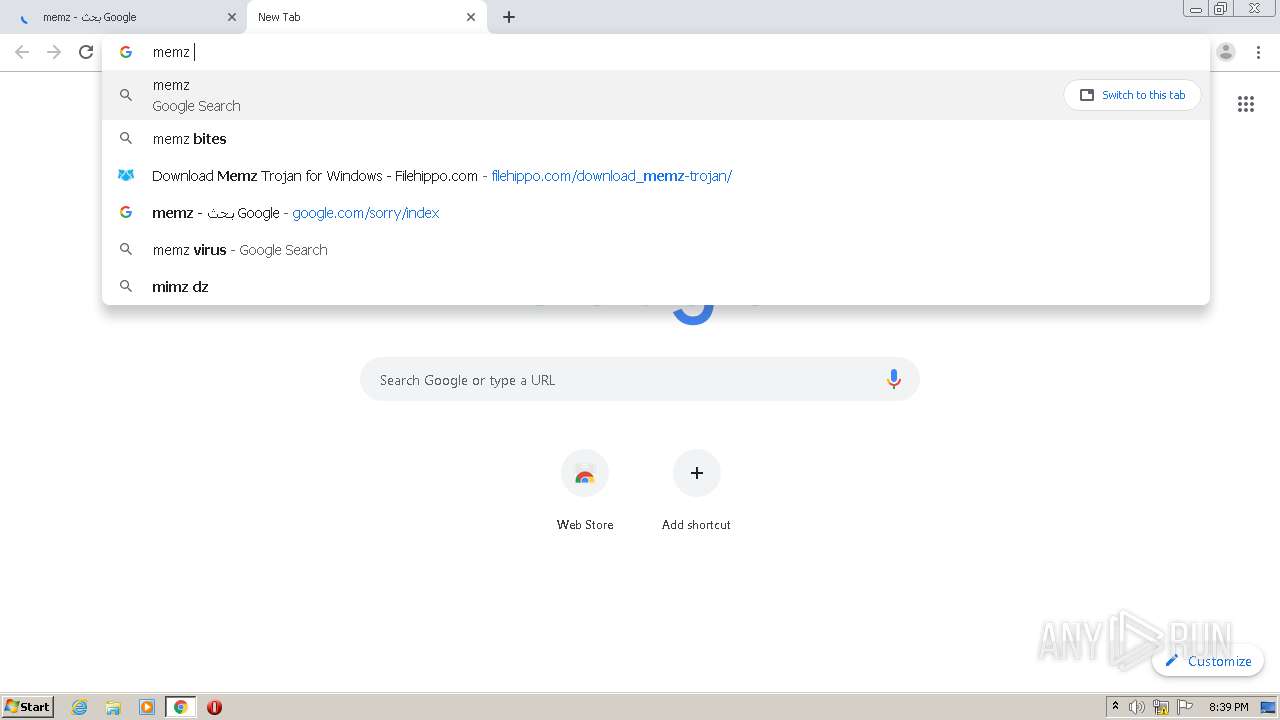Click the search icon next to memz virus

point(126,249)
